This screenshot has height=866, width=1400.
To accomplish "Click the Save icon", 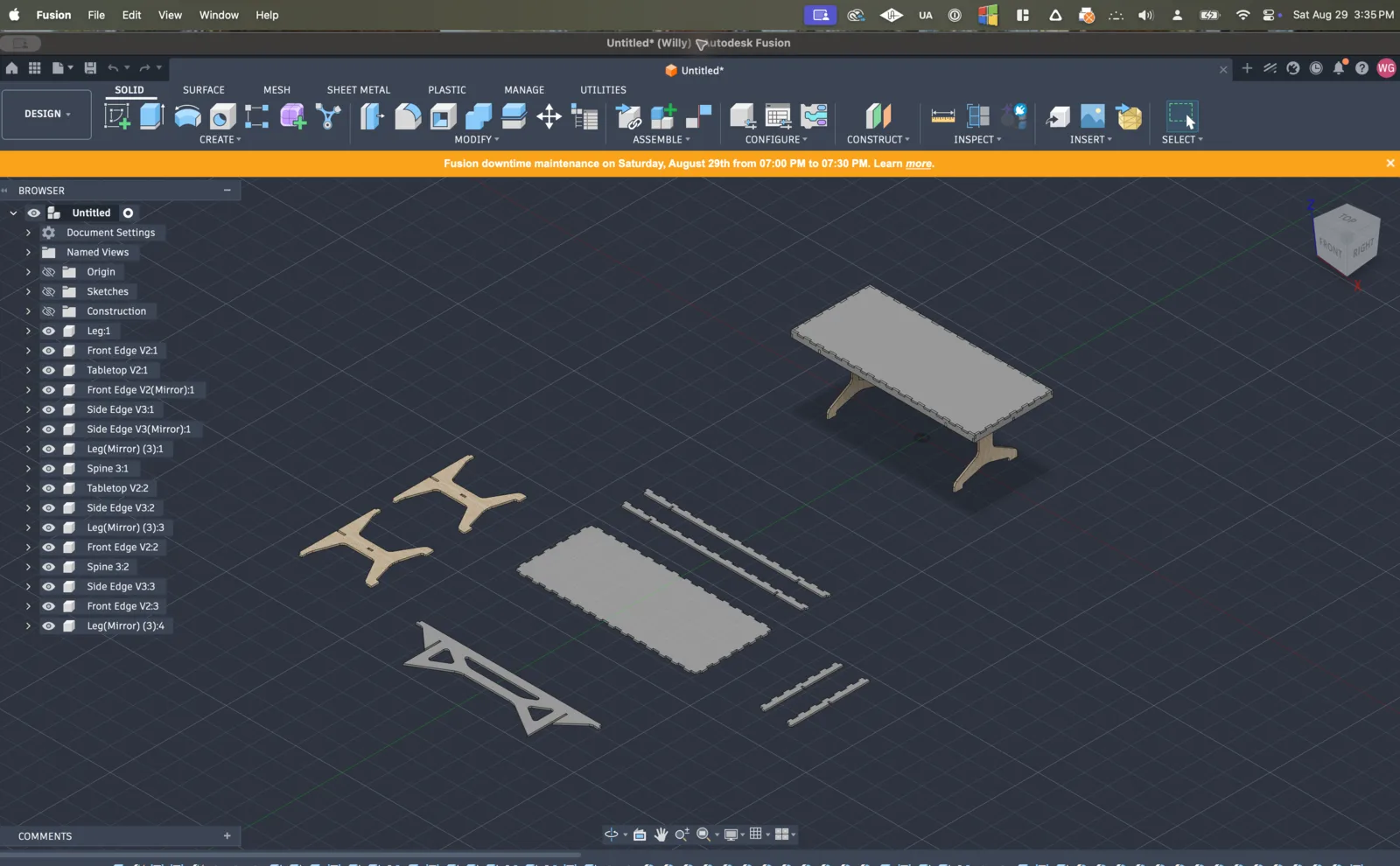I will click(90, 67).
